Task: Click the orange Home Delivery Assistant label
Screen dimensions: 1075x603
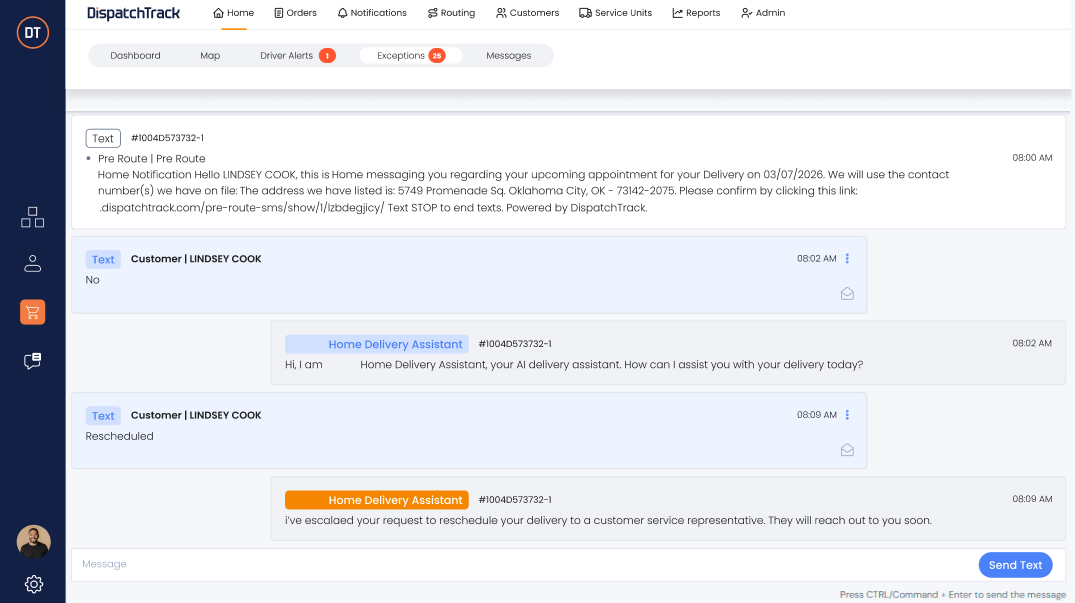Action: (x=377, y=500)
